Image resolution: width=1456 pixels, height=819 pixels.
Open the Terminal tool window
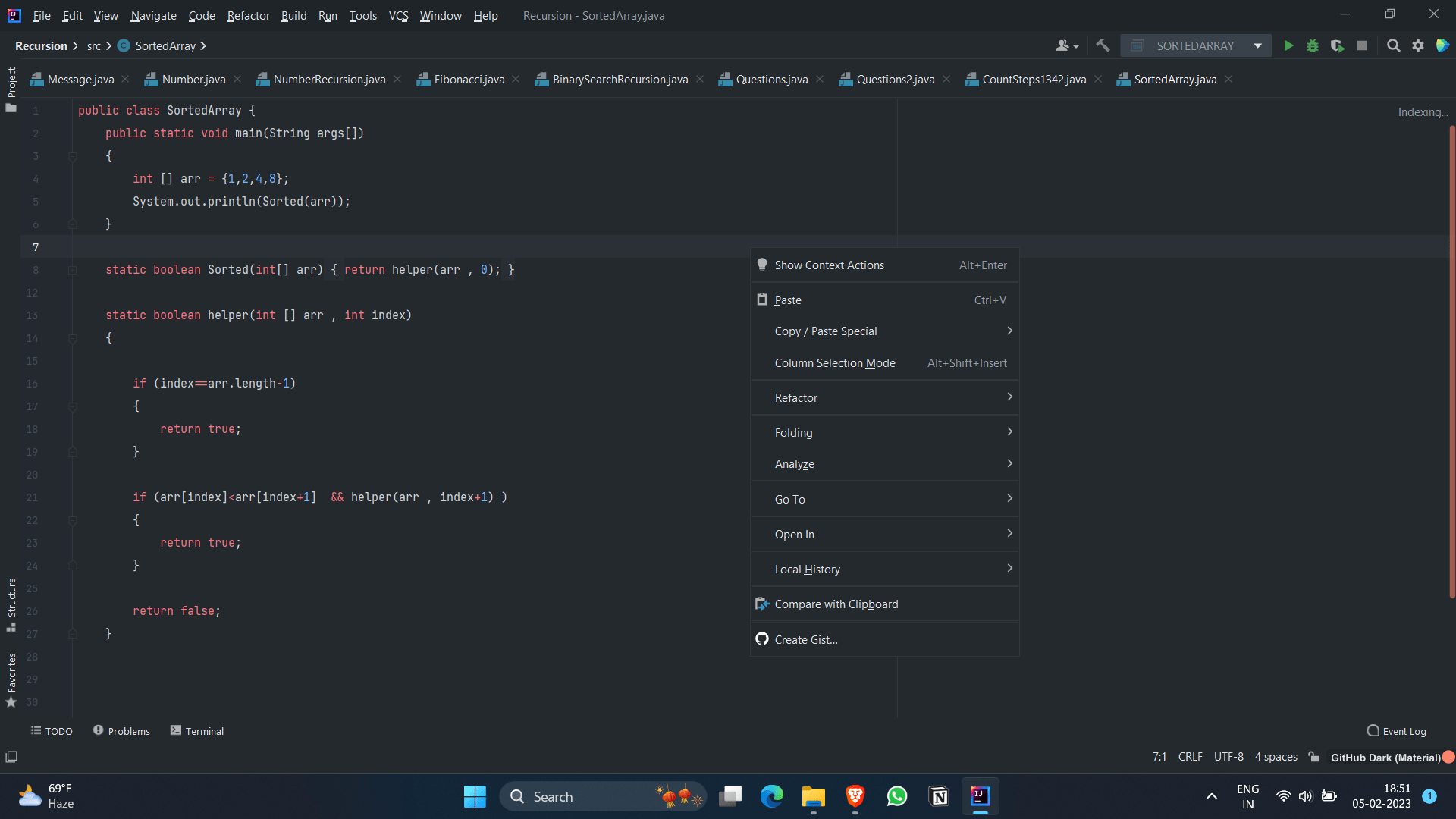coord(197,731)
